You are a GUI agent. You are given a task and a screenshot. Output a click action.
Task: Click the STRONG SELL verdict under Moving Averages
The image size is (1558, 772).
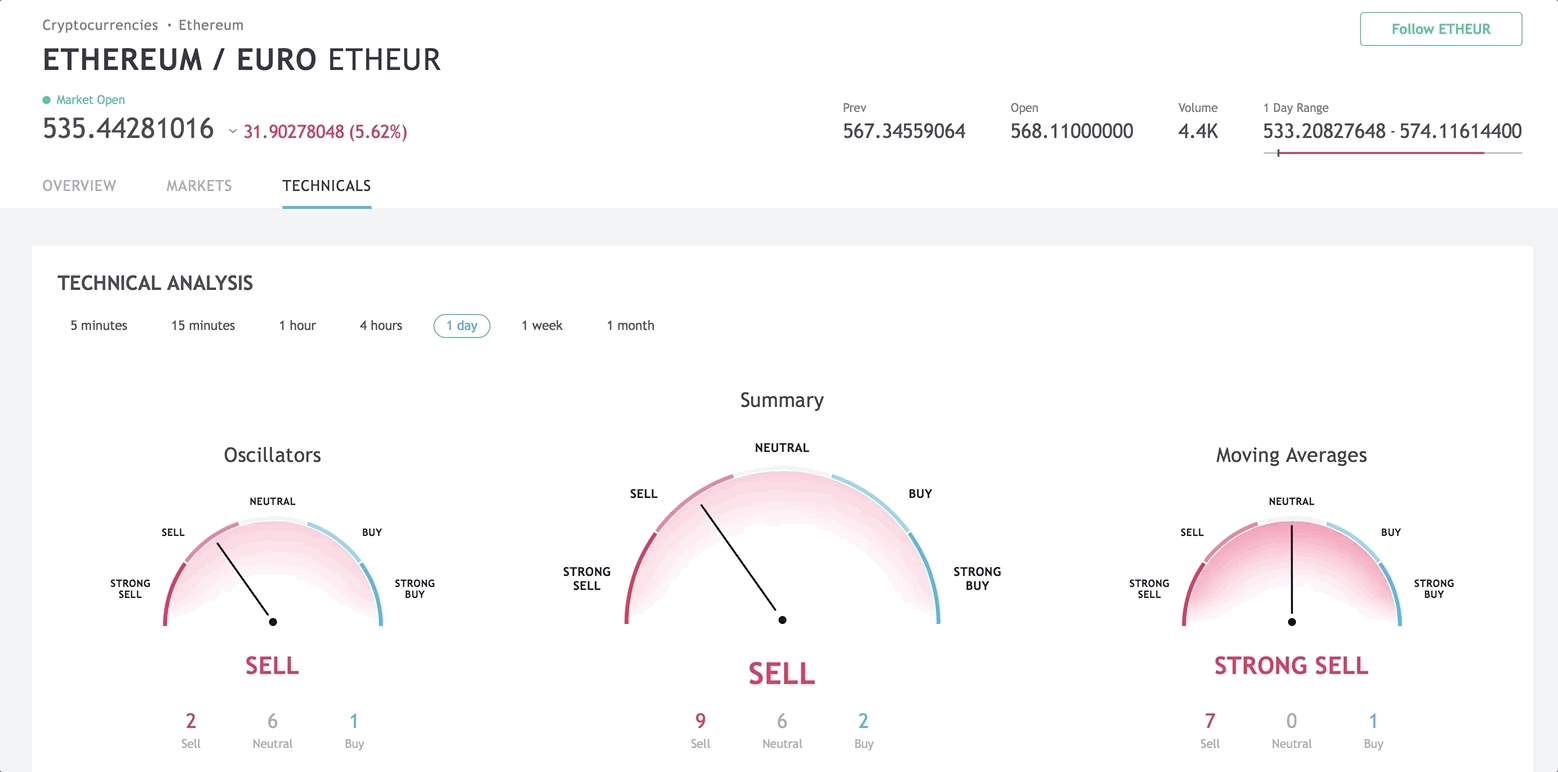click(x=1291, y=666)
